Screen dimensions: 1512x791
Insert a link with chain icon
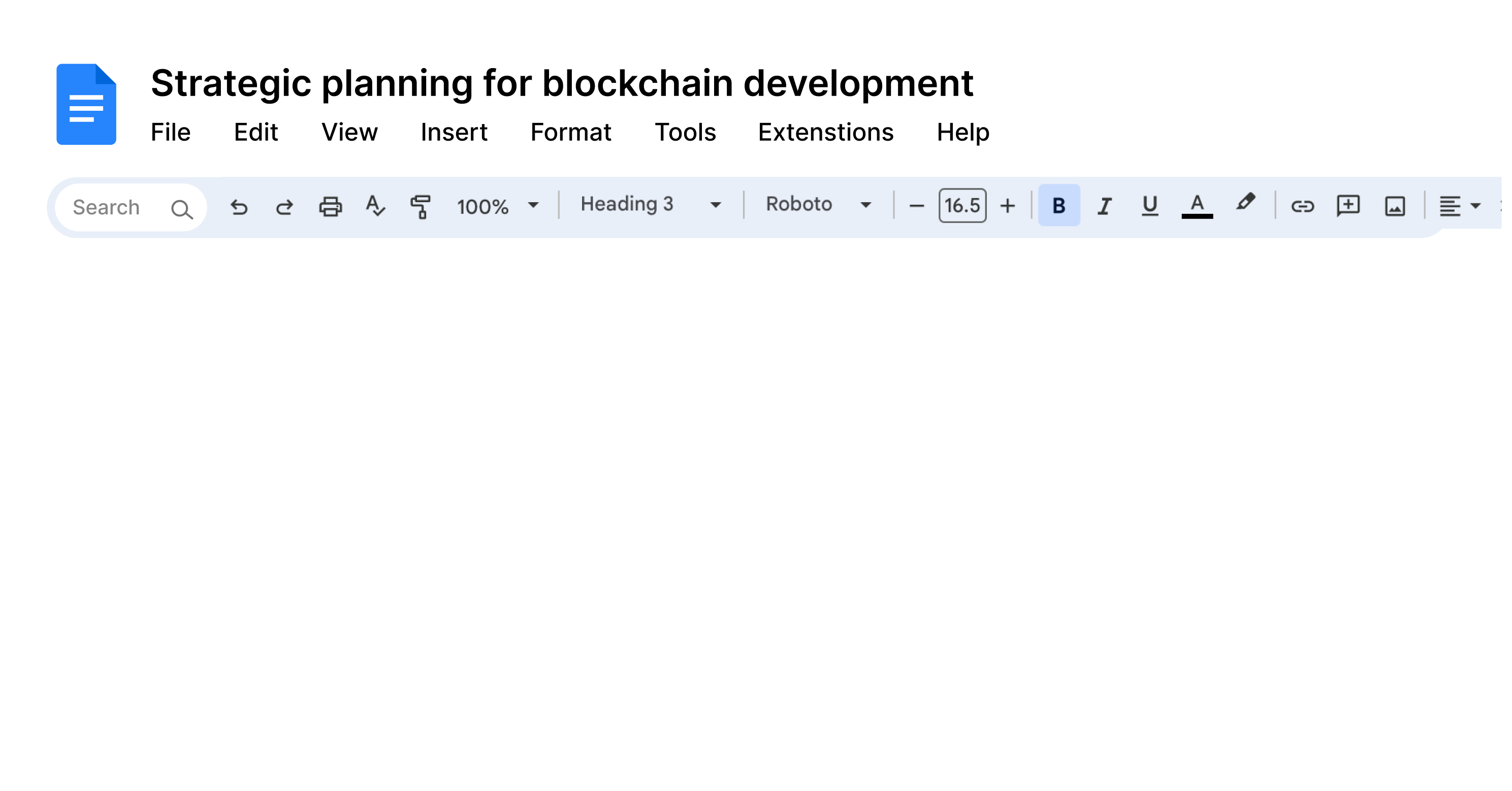click(x=1302, y=206)
